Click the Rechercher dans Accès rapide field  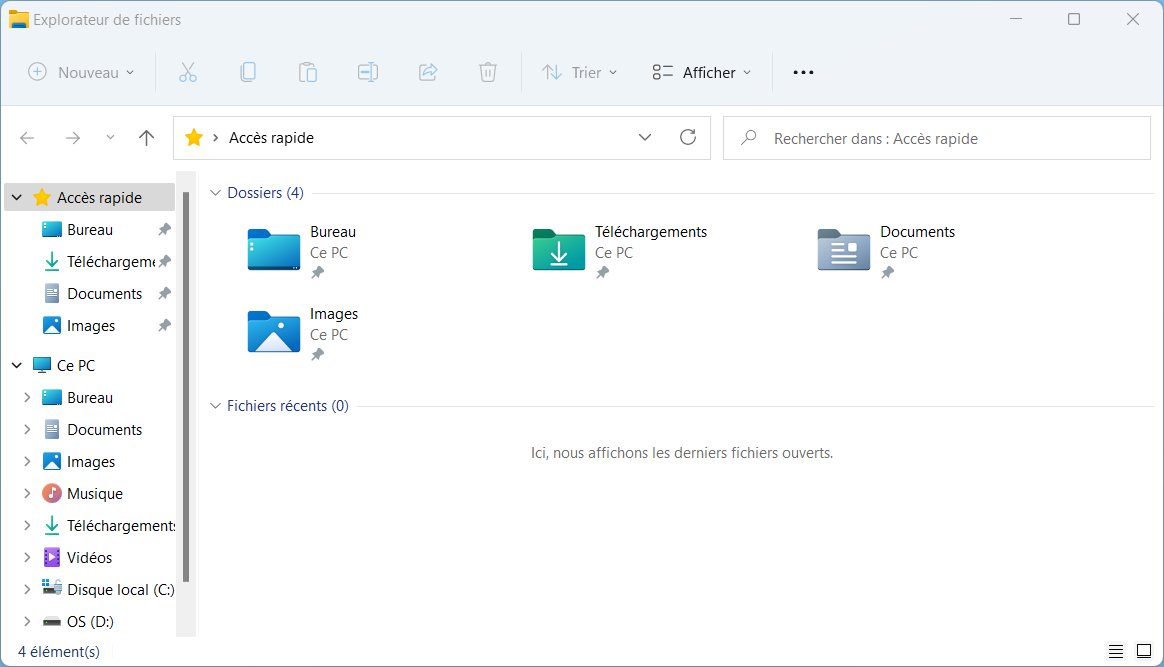(x=937, y=138)
